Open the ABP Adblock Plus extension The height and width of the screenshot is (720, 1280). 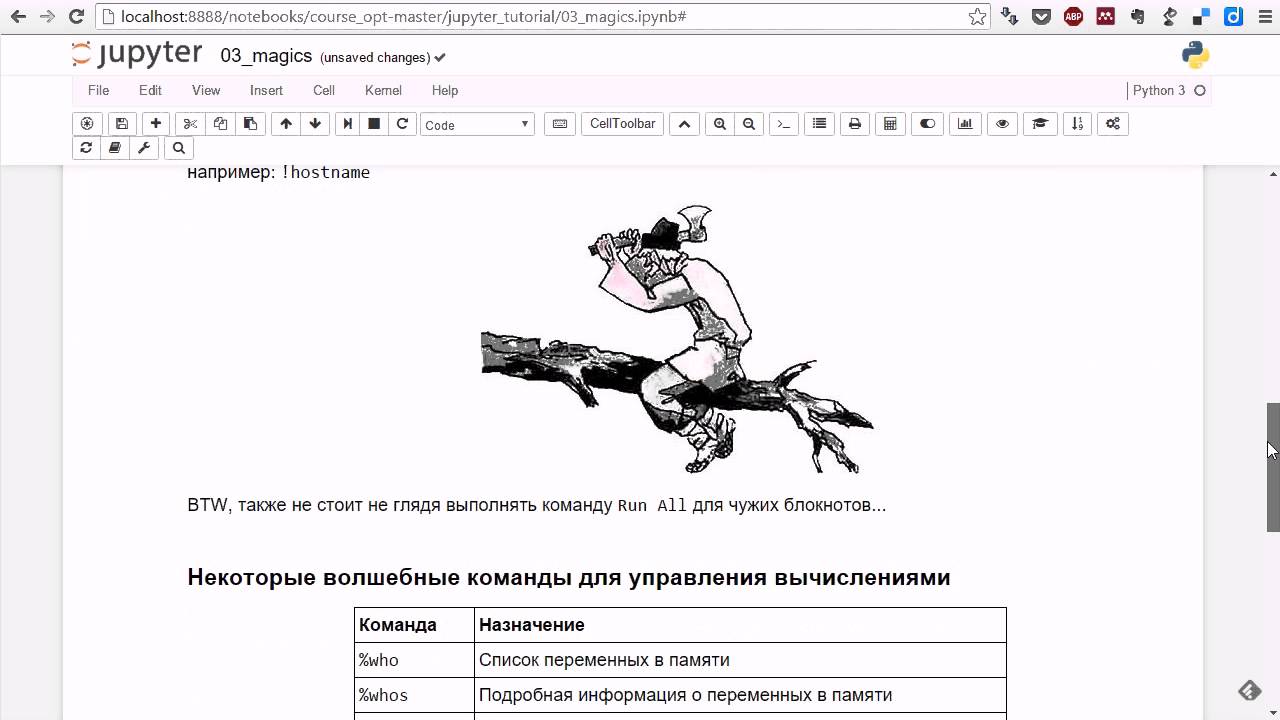(1073, 16)
